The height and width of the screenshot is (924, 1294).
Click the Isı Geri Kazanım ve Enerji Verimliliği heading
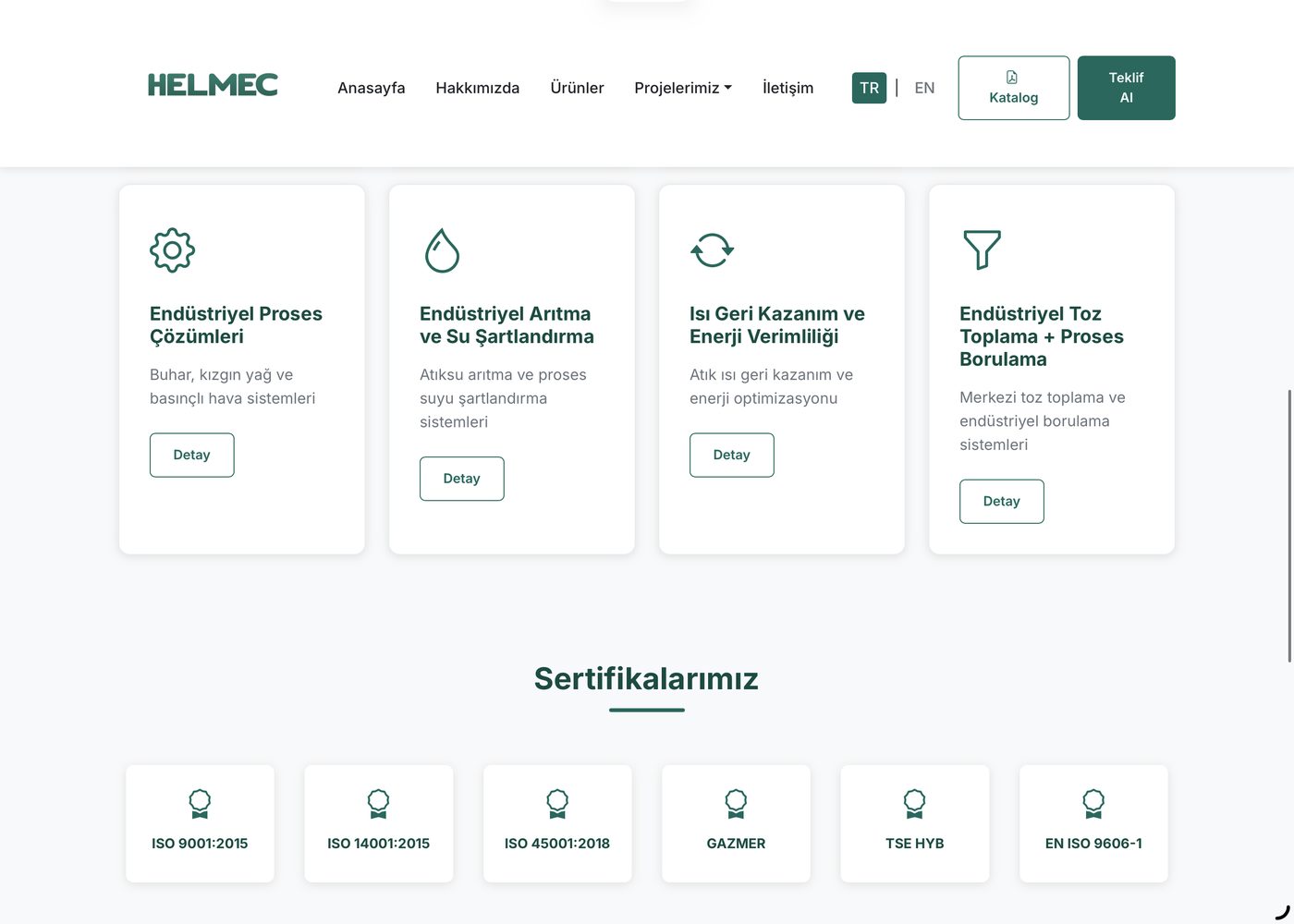(777, 325)
